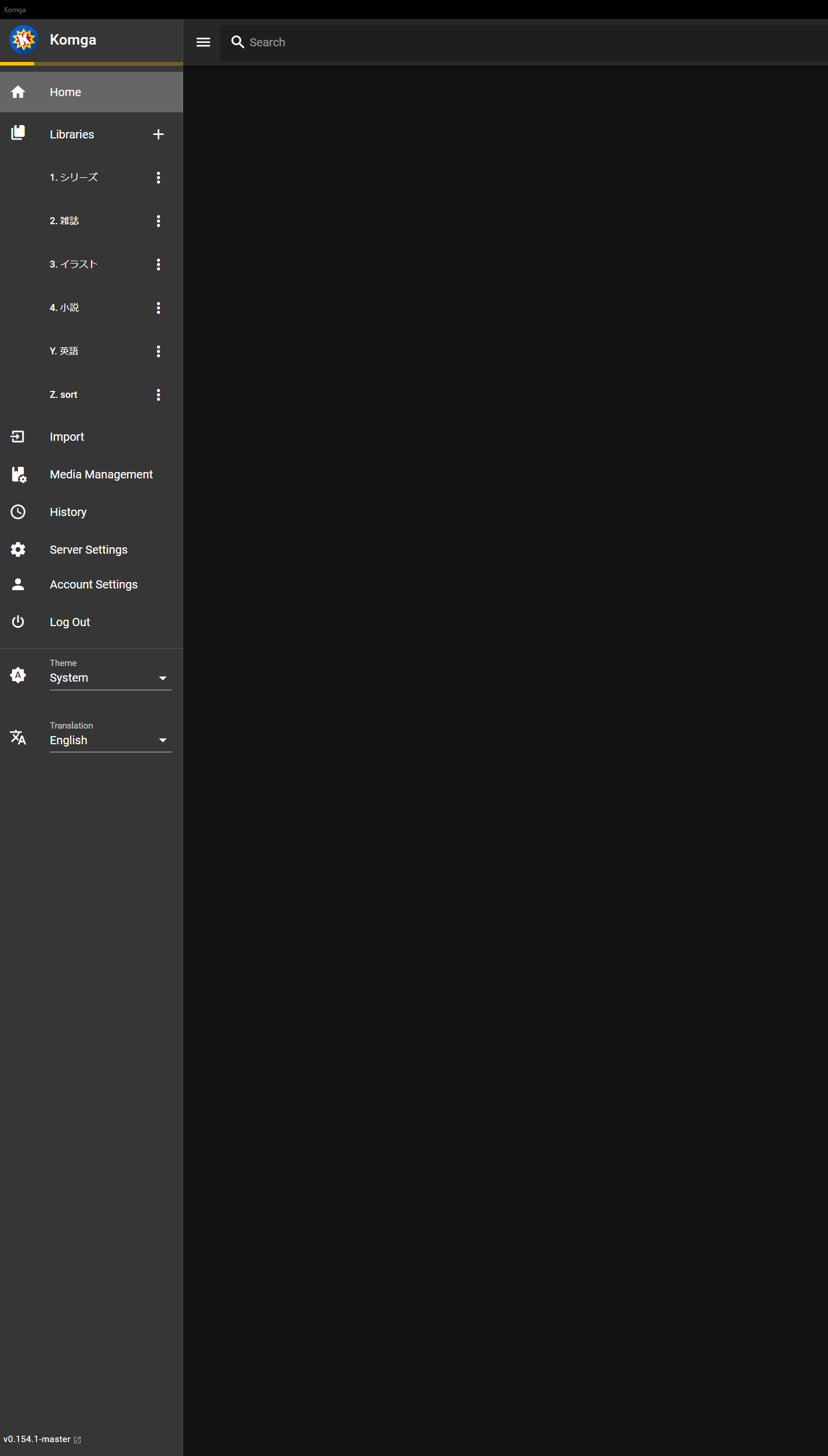Viewport: 828px width, 1456px height.
Task: Click the v0.154.1-master version link
Action: point(37,1439)
